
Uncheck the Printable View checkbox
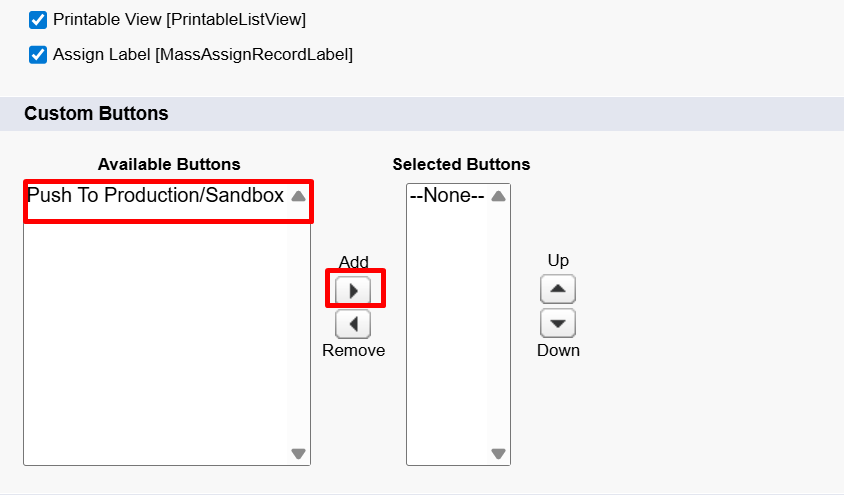pyautogui.click(x=39, y=20)
